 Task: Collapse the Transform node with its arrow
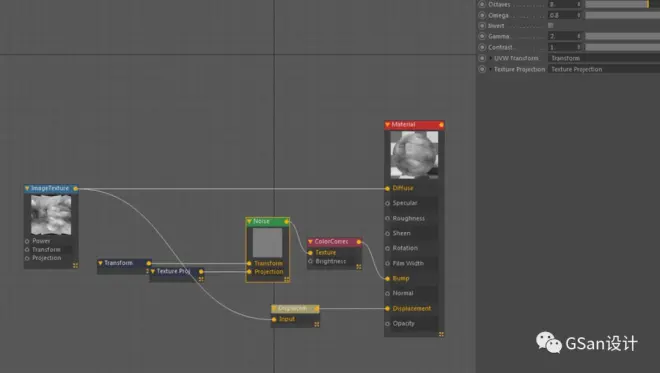click(x=100, y=263)
